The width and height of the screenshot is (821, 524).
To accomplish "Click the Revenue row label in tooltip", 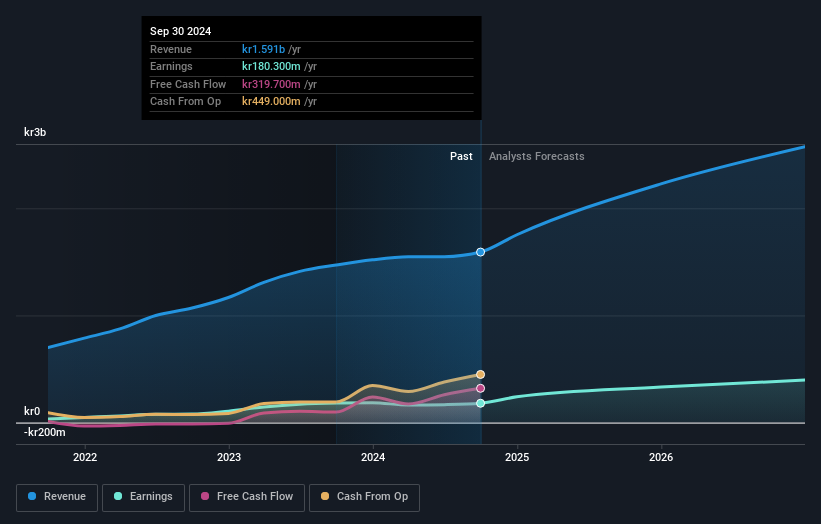I will (x=171, y=49).
